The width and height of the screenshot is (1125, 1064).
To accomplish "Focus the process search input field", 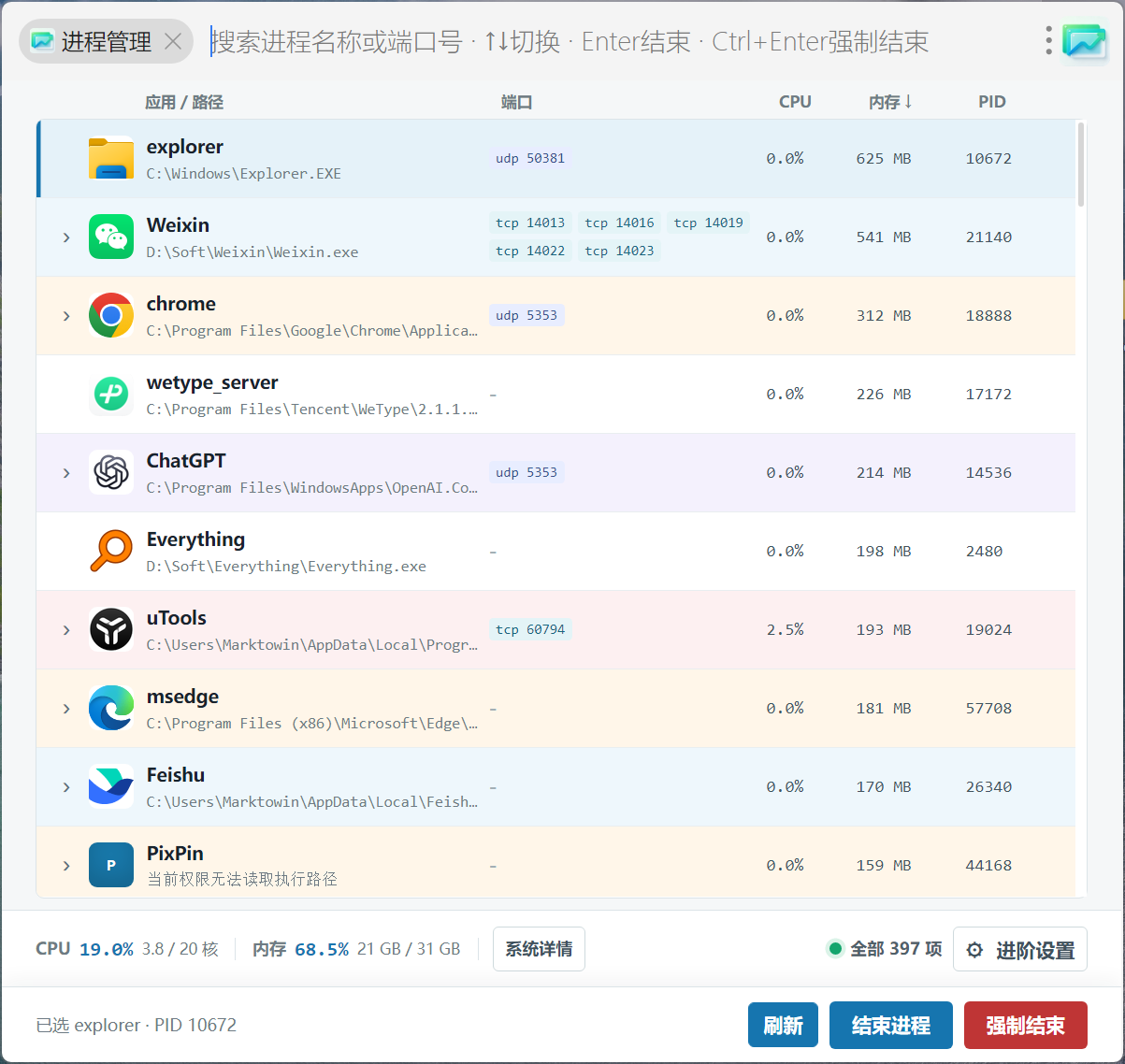I will [617, 41].
